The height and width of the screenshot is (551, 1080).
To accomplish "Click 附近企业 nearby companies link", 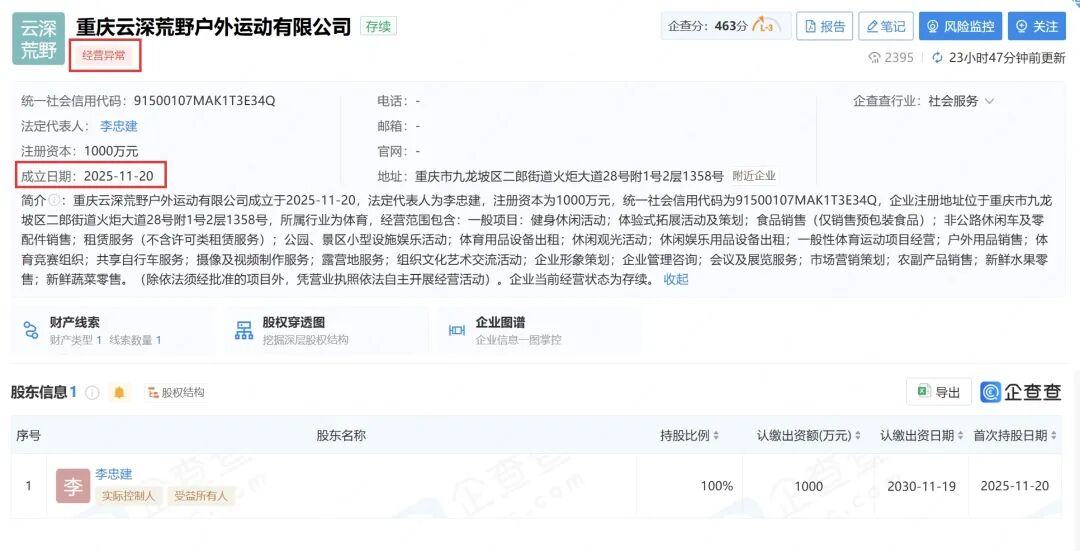I will 754,176.
